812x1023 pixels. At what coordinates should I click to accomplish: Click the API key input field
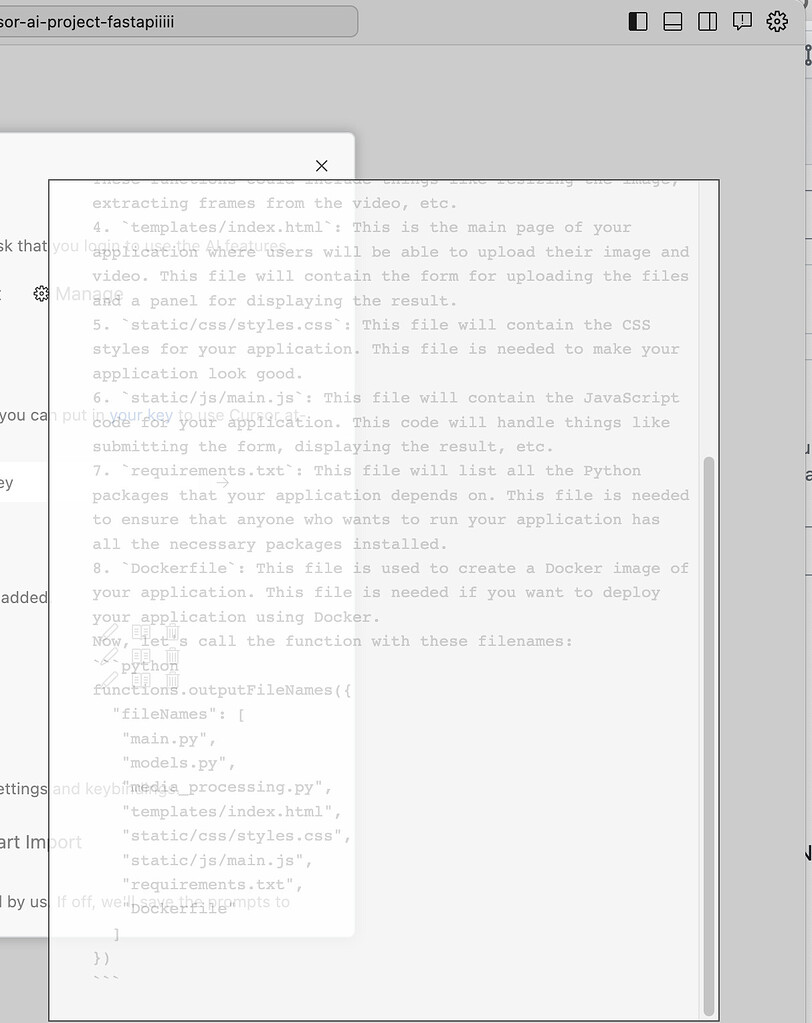[20, 481]
